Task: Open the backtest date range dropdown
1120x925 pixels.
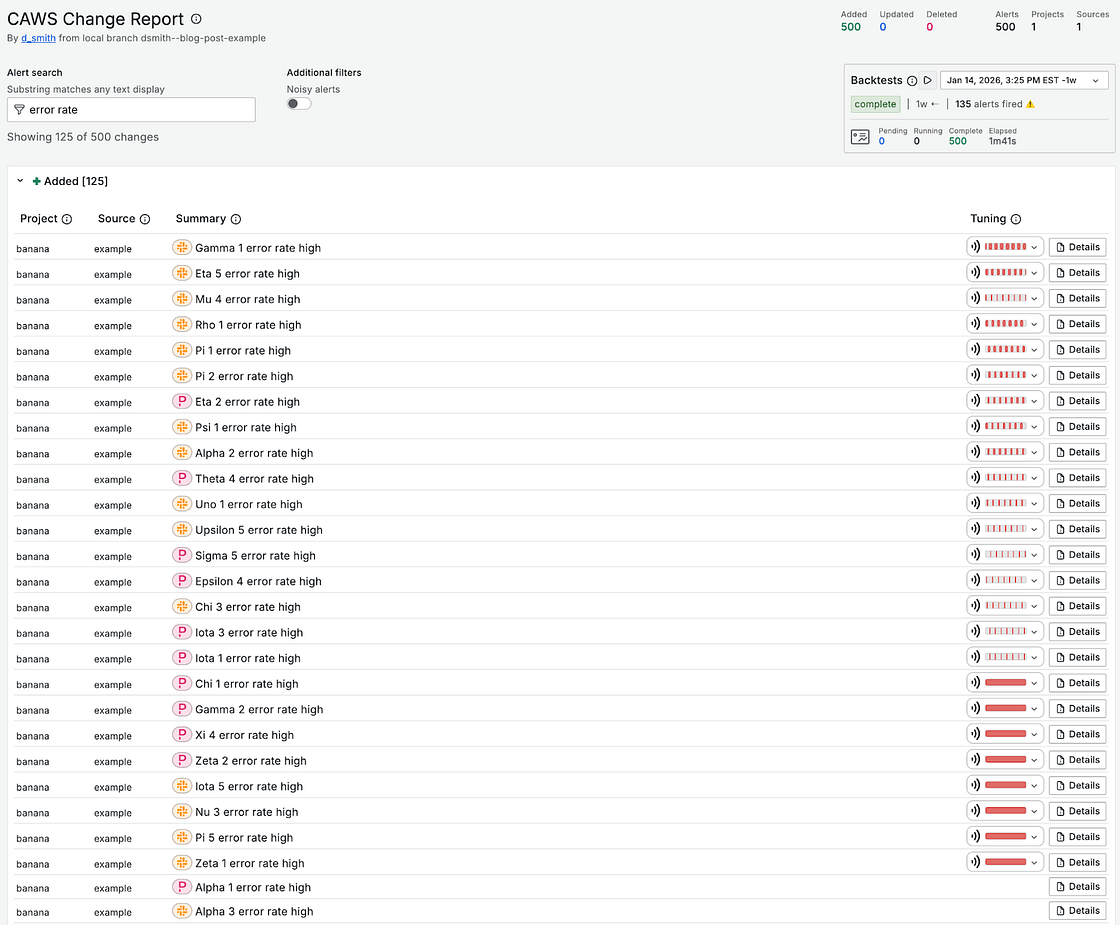Action: (x=1024, y=80)
